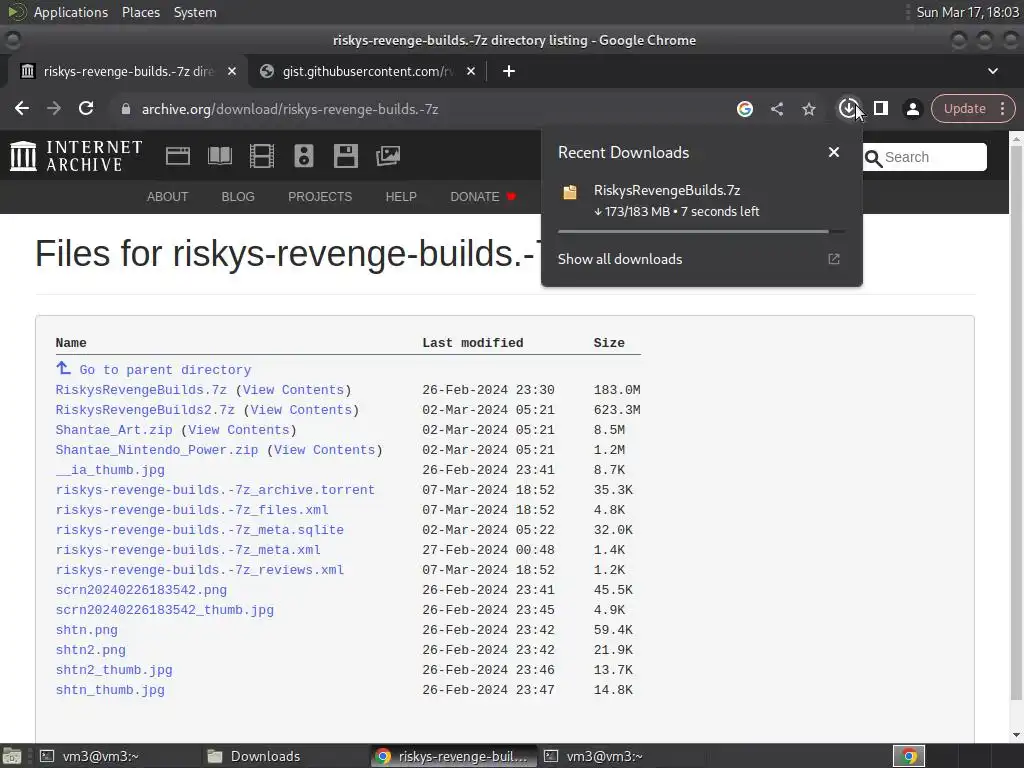
Task: Toggle Chrome downloads bubble icon
Action: 848,108
